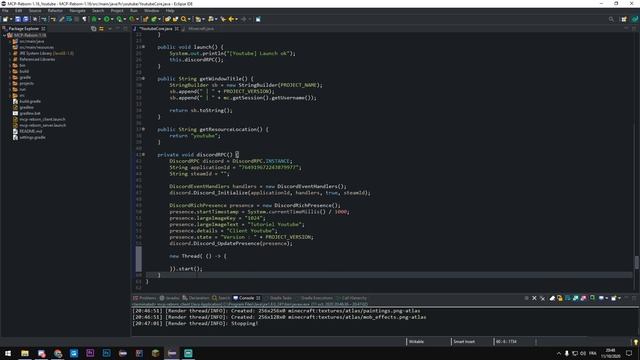The height and width of the screenshot is (360, 640).
Task: Click the 'Stopping!' console log line
Action: tap(195, 323)
